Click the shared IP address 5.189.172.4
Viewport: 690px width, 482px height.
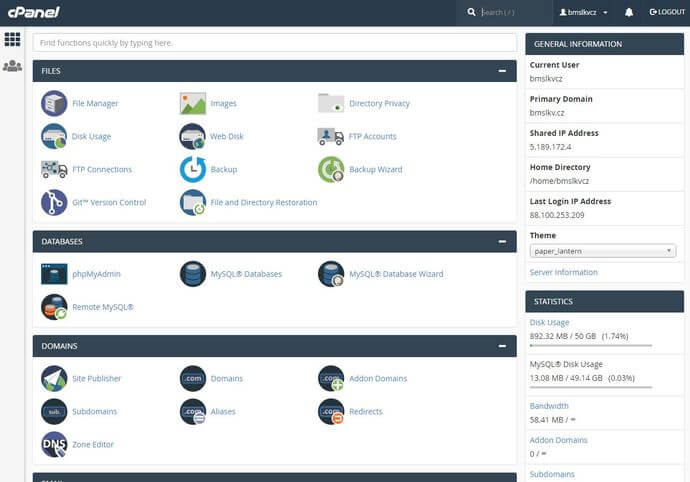[551, 147]
